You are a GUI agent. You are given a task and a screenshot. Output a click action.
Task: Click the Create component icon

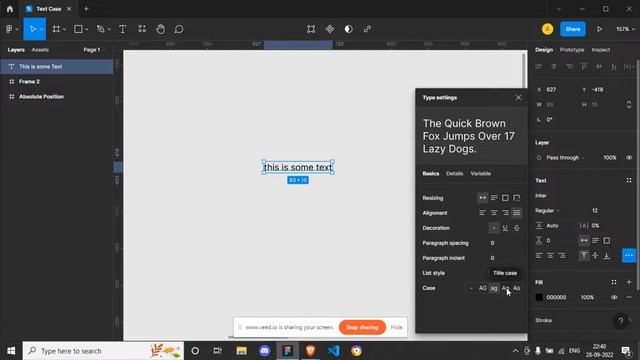[x=330, y=29]
